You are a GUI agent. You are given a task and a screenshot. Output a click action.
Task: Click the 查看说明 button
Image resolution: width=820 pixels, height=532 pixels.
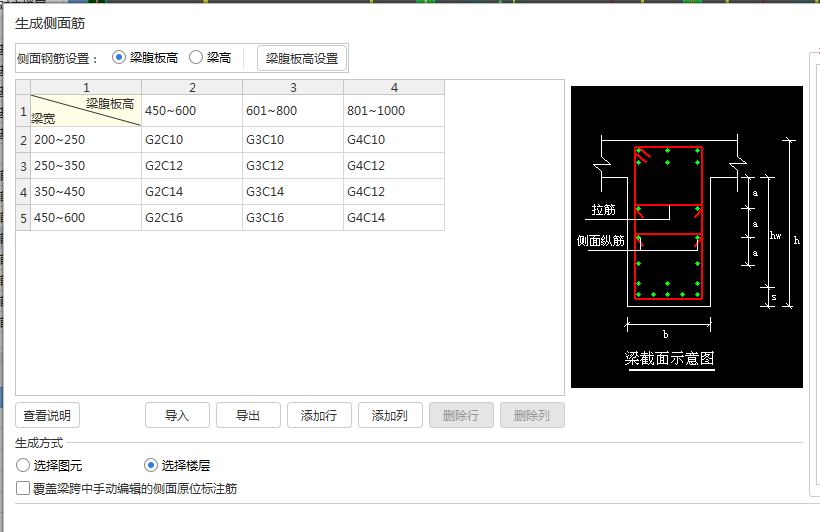pyautogui.click(x=47, y=415)
